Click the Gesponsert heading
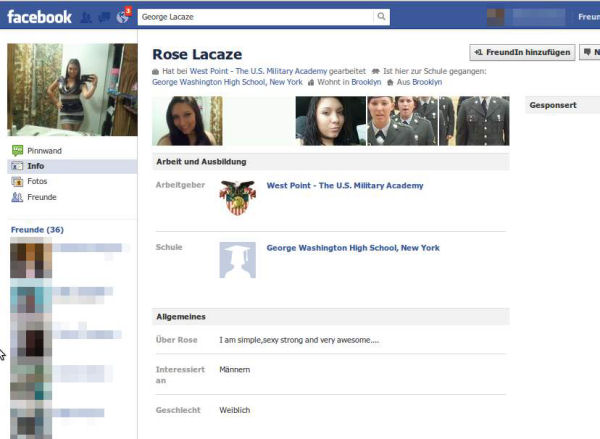This screenshot has width=600, height=439. (553, 105)
